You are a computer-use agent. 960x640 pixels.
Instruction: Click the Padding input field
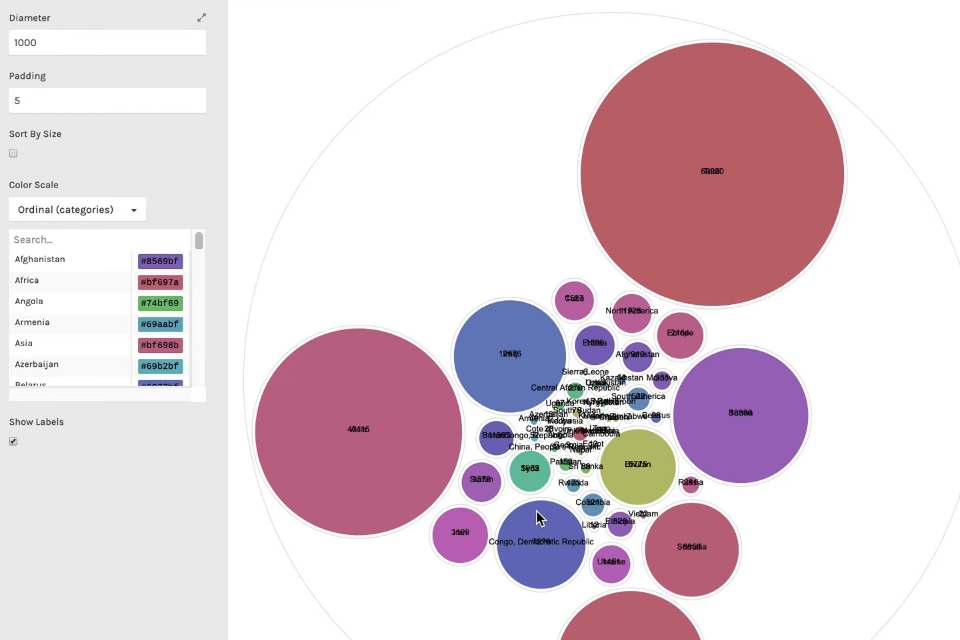tap(107, 100)
